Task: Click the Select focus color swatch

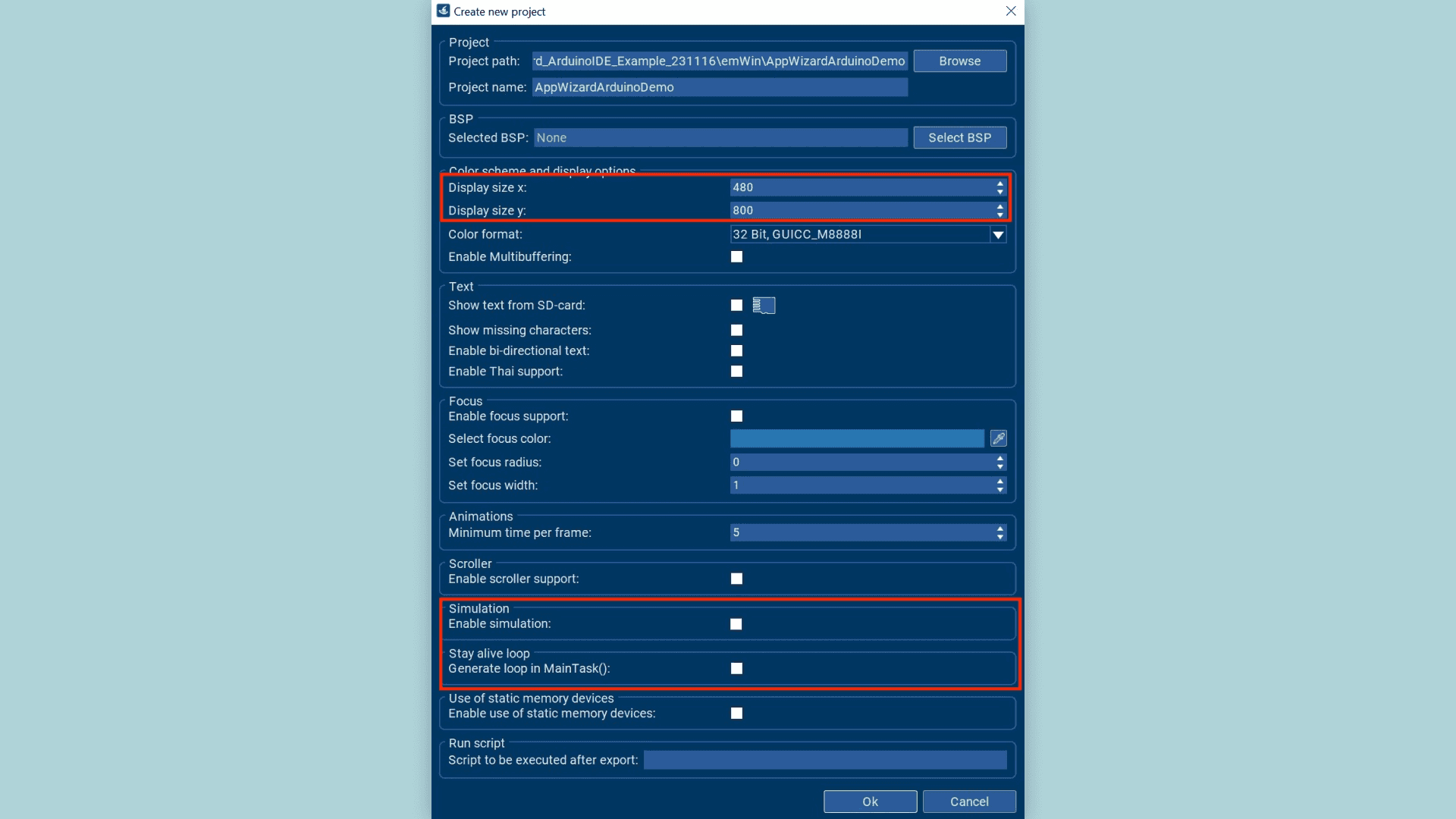Action: pos(855,438)
